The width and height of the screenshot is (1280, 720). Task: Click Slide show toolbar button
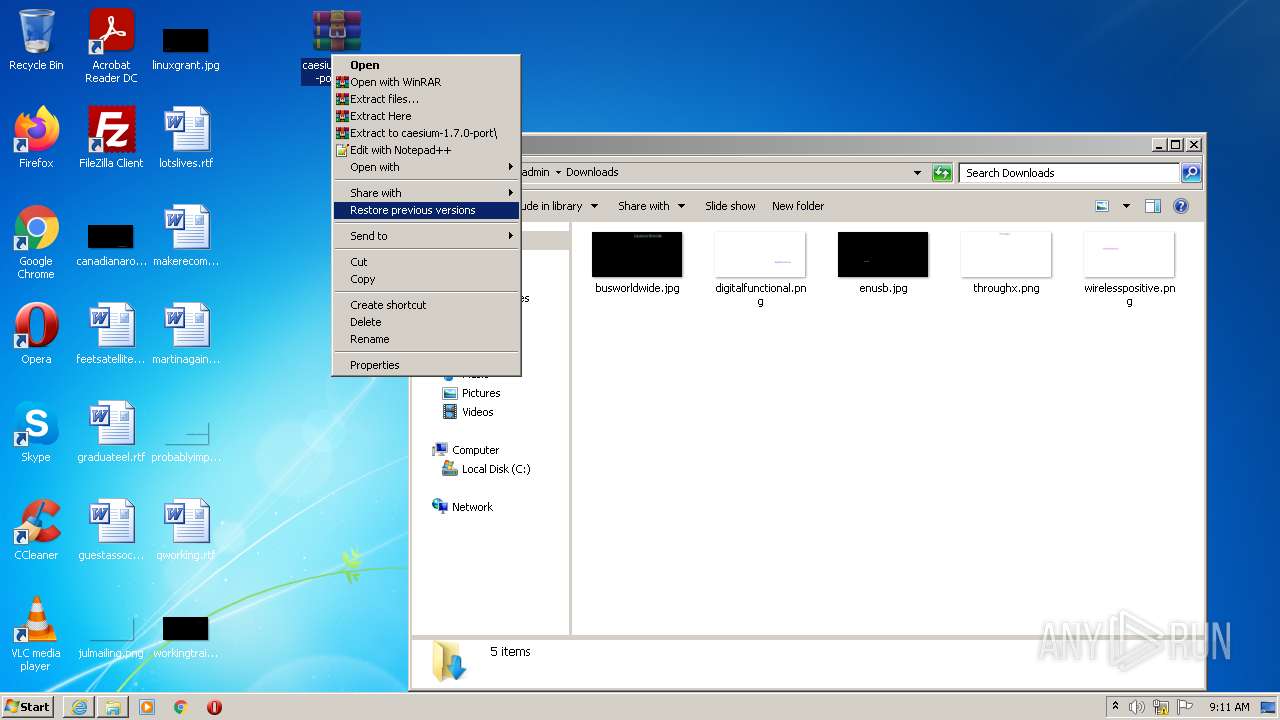pos(730,206)
